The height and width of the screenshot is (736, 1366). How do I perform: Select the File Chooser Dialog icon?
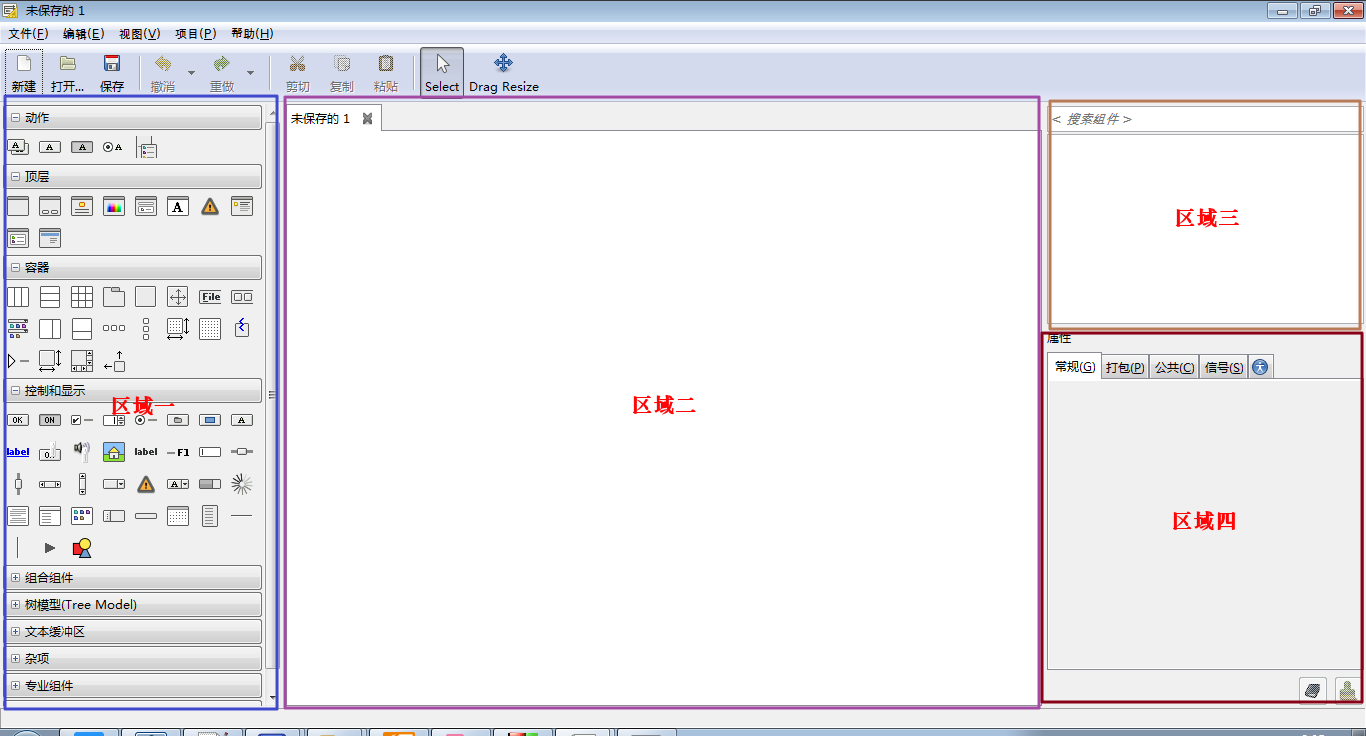click(x=146, y=206)
